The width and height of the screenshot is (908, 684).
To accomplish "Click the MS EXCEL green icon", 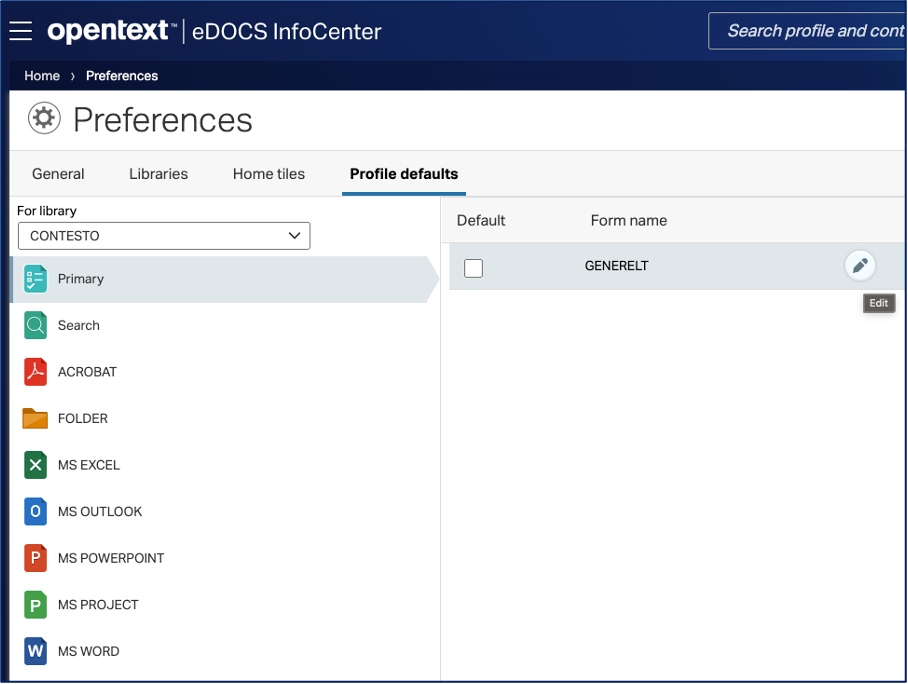I will tap(35, 465).
